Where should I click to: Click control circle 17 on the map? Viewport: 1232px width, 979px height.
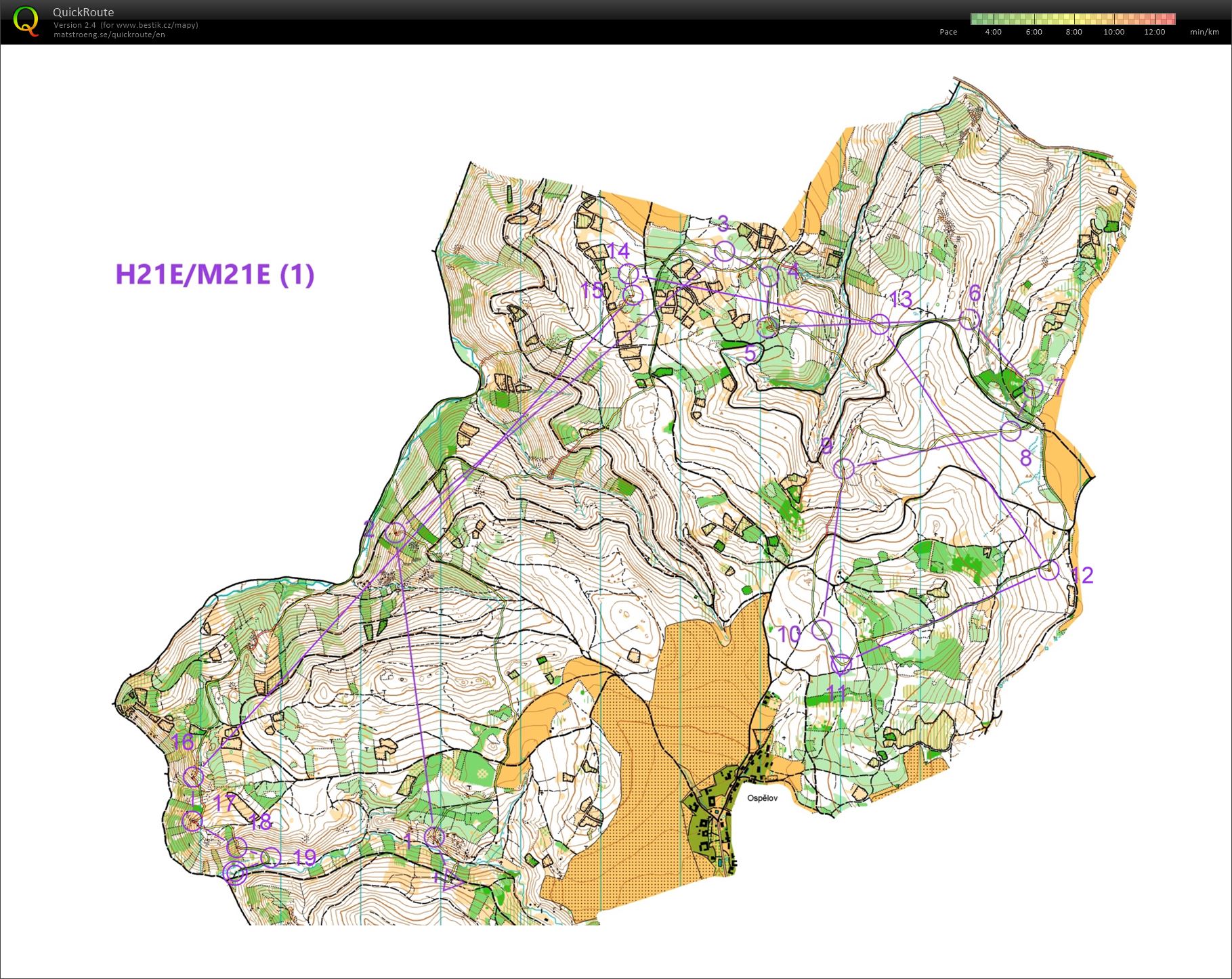pos(192,821)
